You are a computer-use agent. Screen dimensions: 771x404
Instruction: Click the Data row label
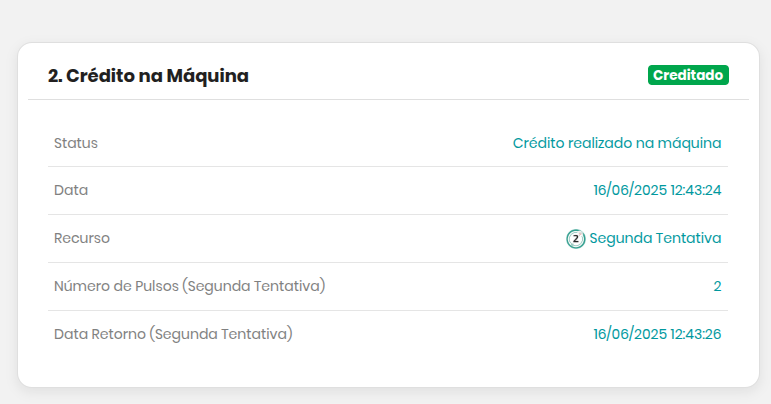(71, 190)
